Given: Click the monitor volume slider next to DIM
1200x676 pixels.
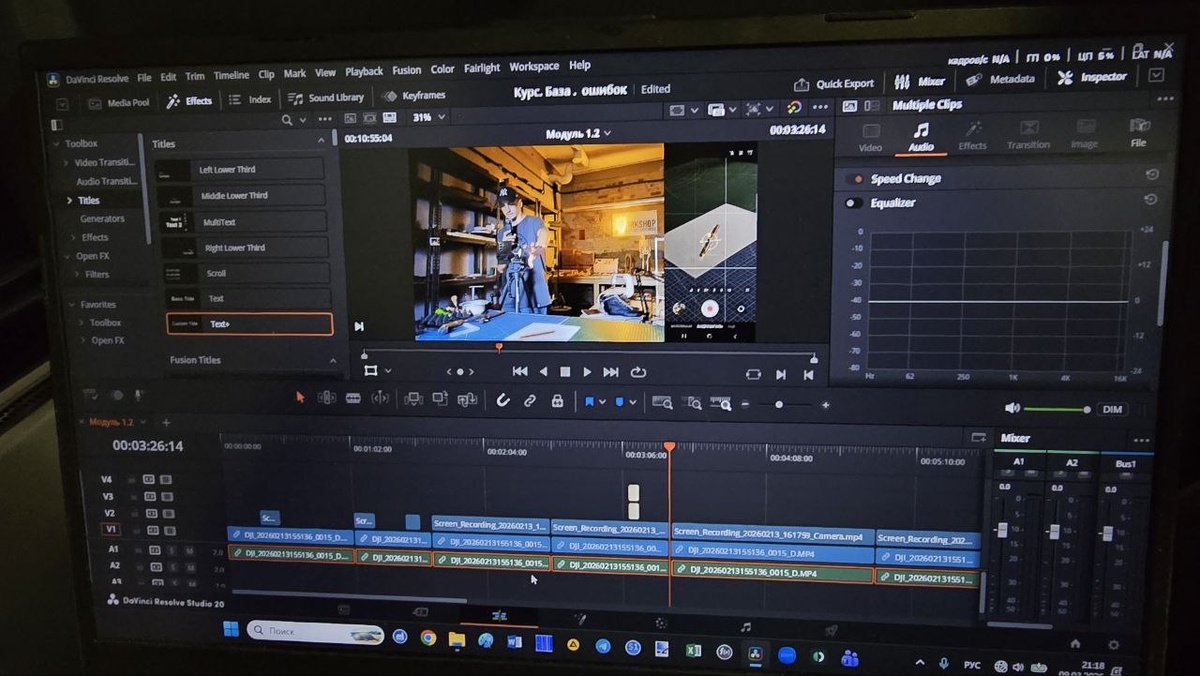Looking at the screenshot, I should coord(1056,409).
